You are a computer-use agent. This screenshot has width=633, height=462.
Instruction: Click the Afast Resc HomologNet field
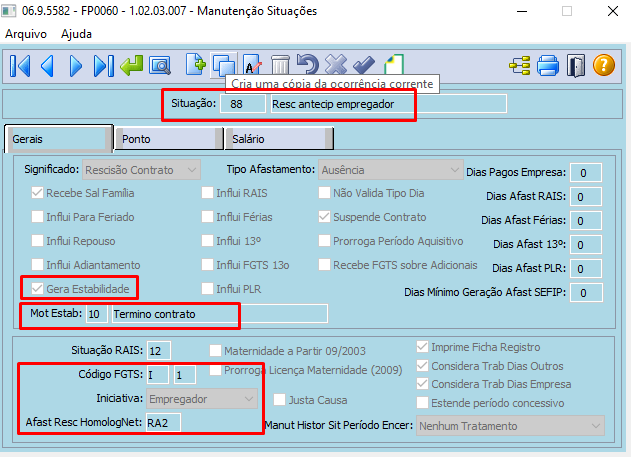[x=163, y=422]
